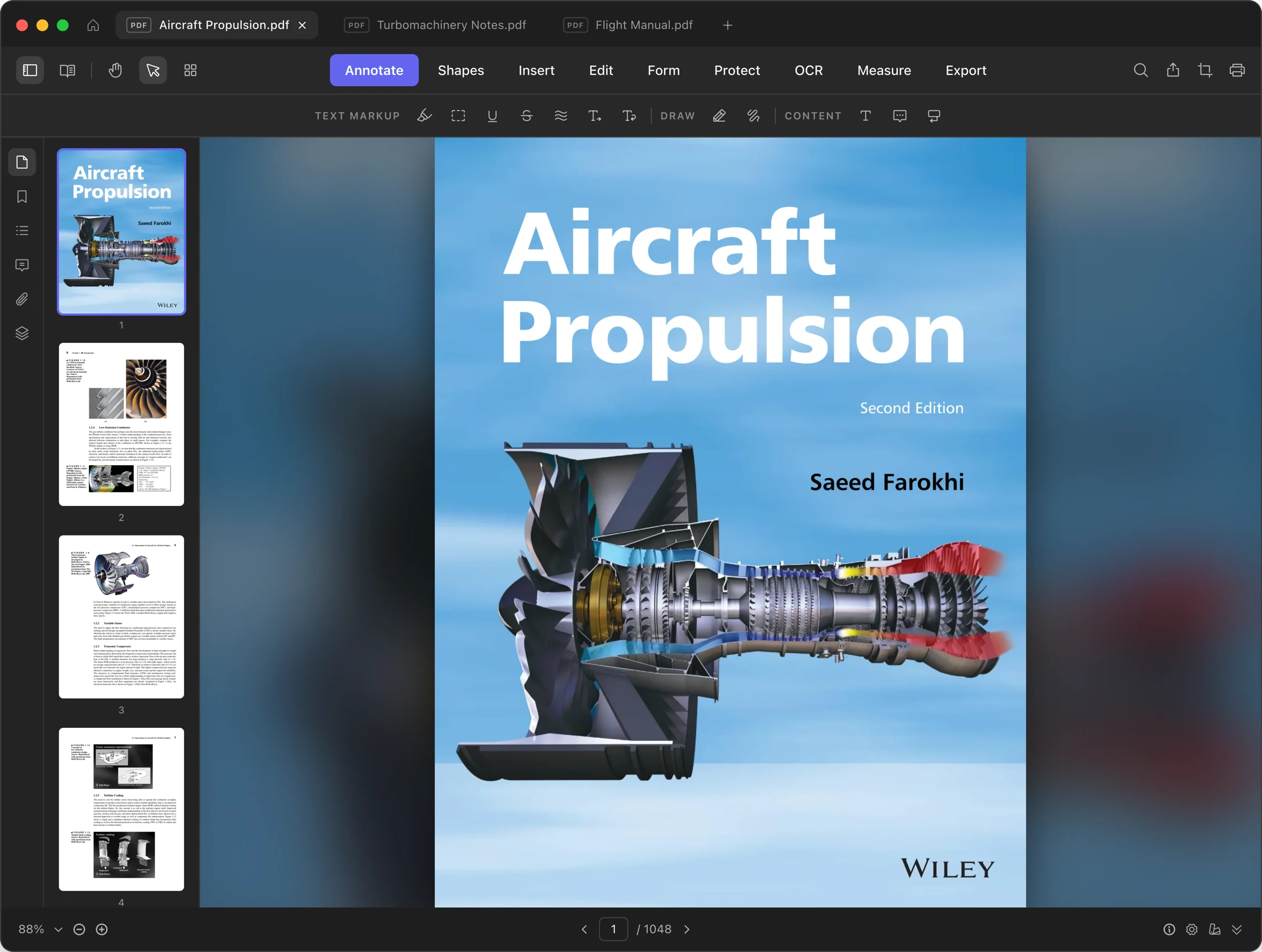Viewport: 1262px width, 952px height.
Task: Open the Edit tab
Action: pyautogui.click(x=601, y=70)
